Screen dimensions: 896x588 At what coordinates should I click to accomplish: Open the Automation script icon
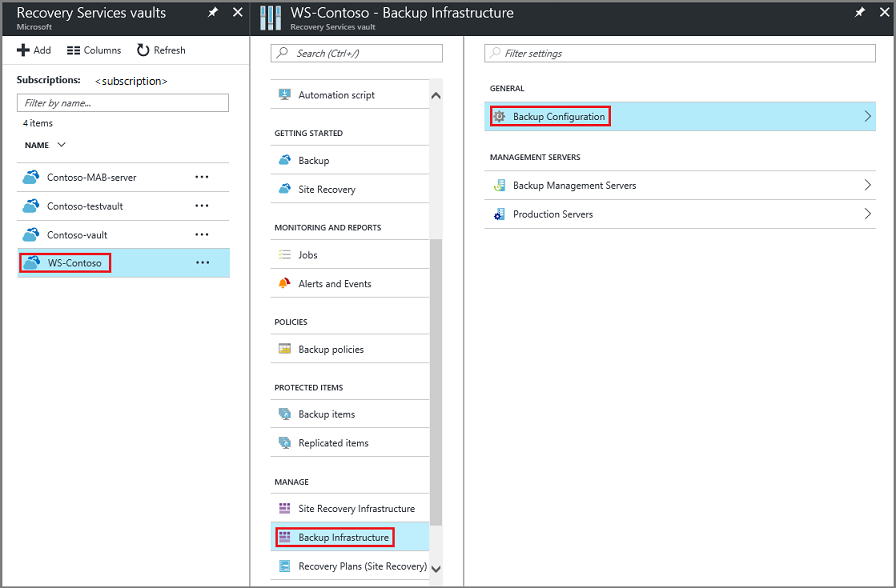point(283,94)
